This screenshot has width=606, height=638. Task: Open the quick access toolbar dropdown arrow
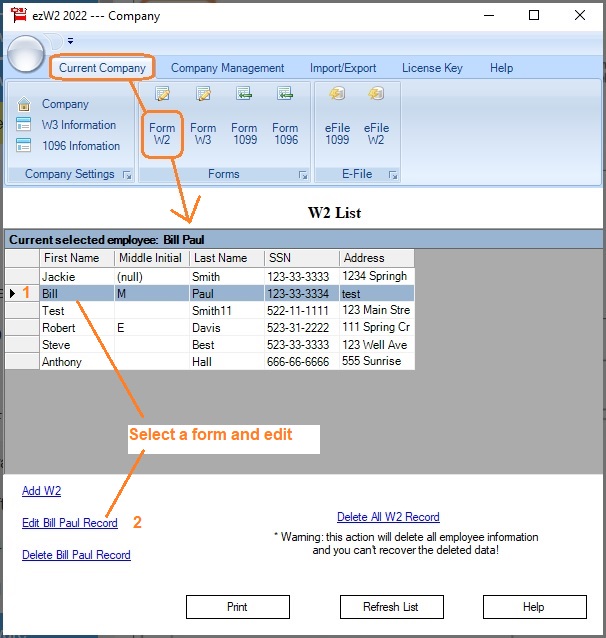(x=70, y=41)
